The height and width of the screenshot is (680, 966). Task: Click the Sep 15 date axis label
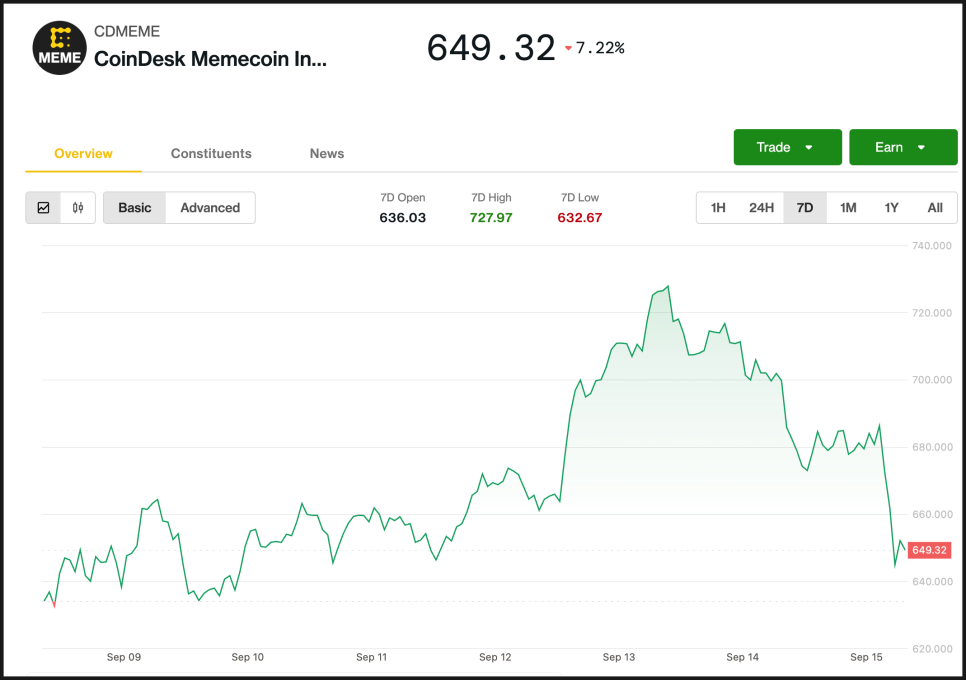pyautogui.click(x=866, y=657)
